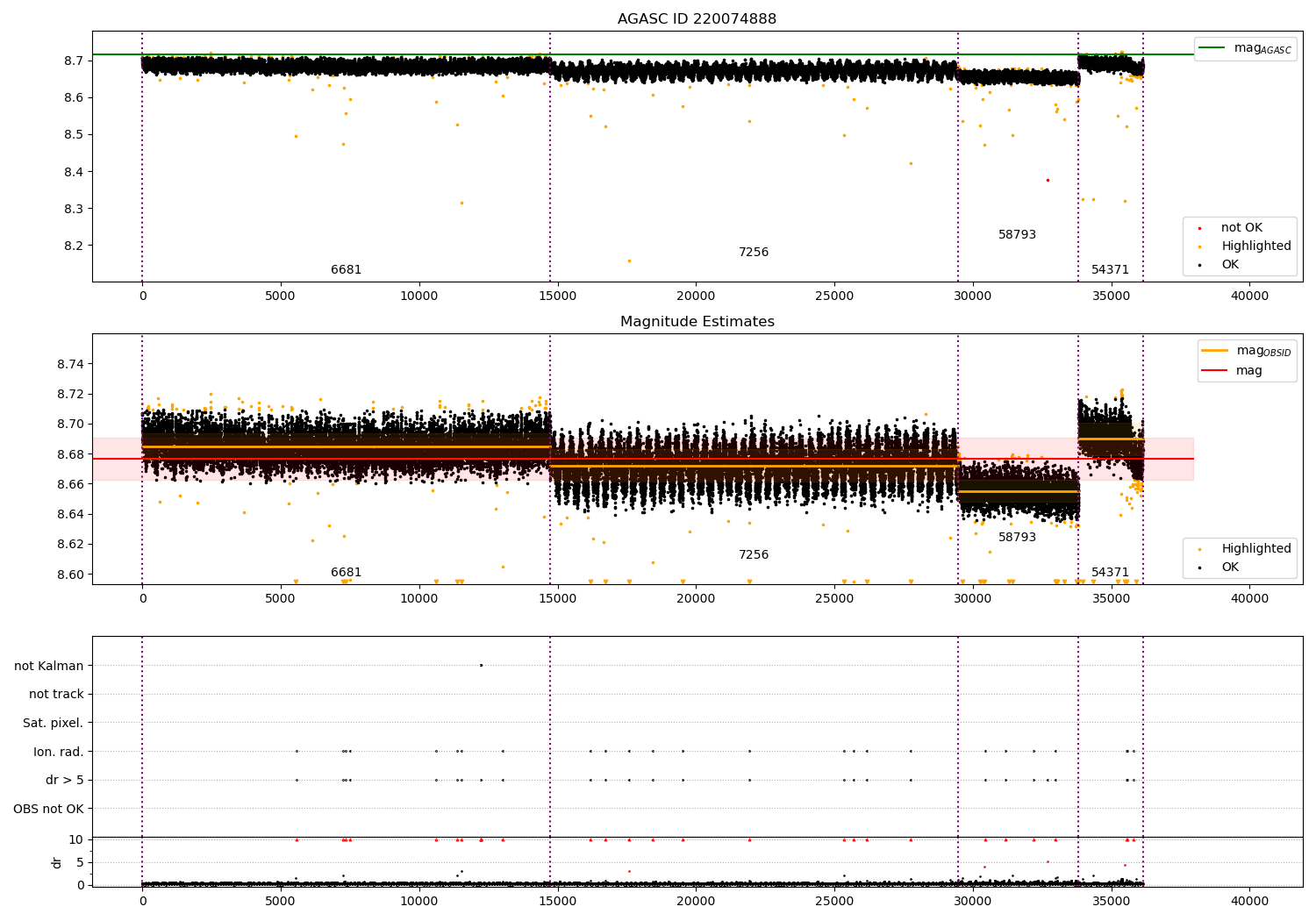Viewport: 1316px width, 921px height.
Task: Click y tick 8.4 on top plot
Action: point(75,172)
